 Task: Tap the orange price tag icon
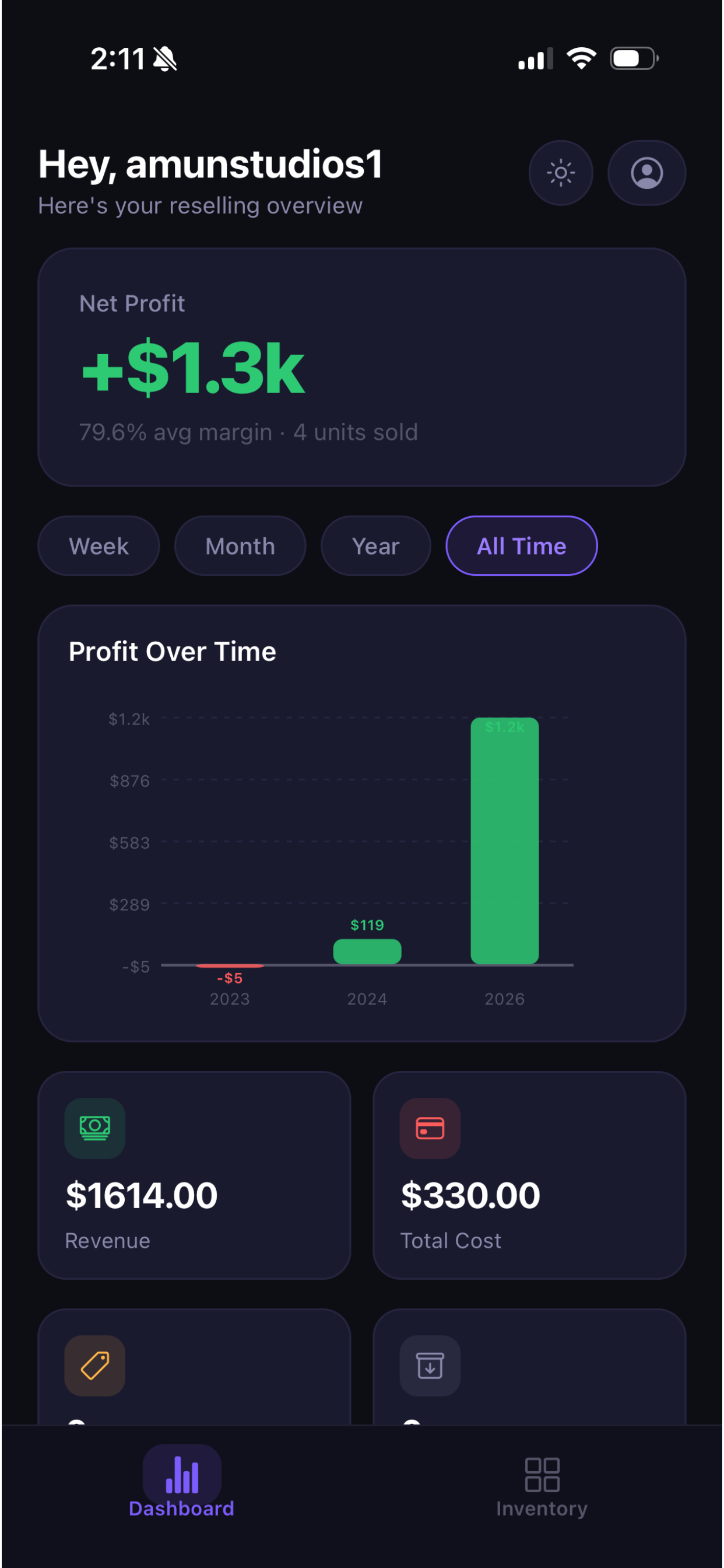pos(95,1366)
